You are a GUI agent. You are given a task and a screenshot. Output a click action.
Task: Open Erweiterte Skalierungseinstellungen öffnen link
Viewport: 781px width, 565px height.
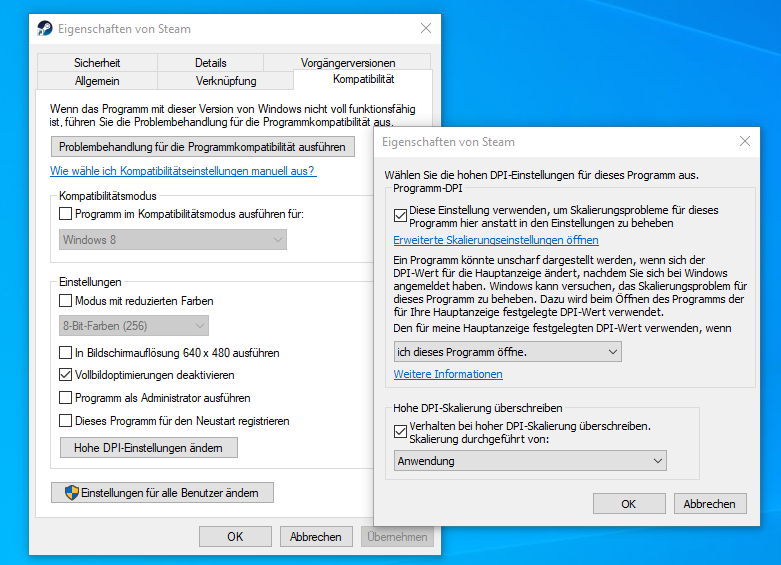[496, 240]
